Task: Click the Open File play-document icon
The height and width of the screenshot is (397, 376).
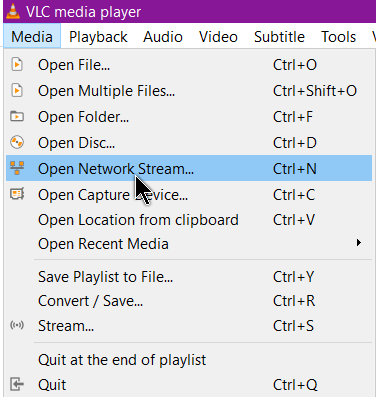Action: click(17, 64)
